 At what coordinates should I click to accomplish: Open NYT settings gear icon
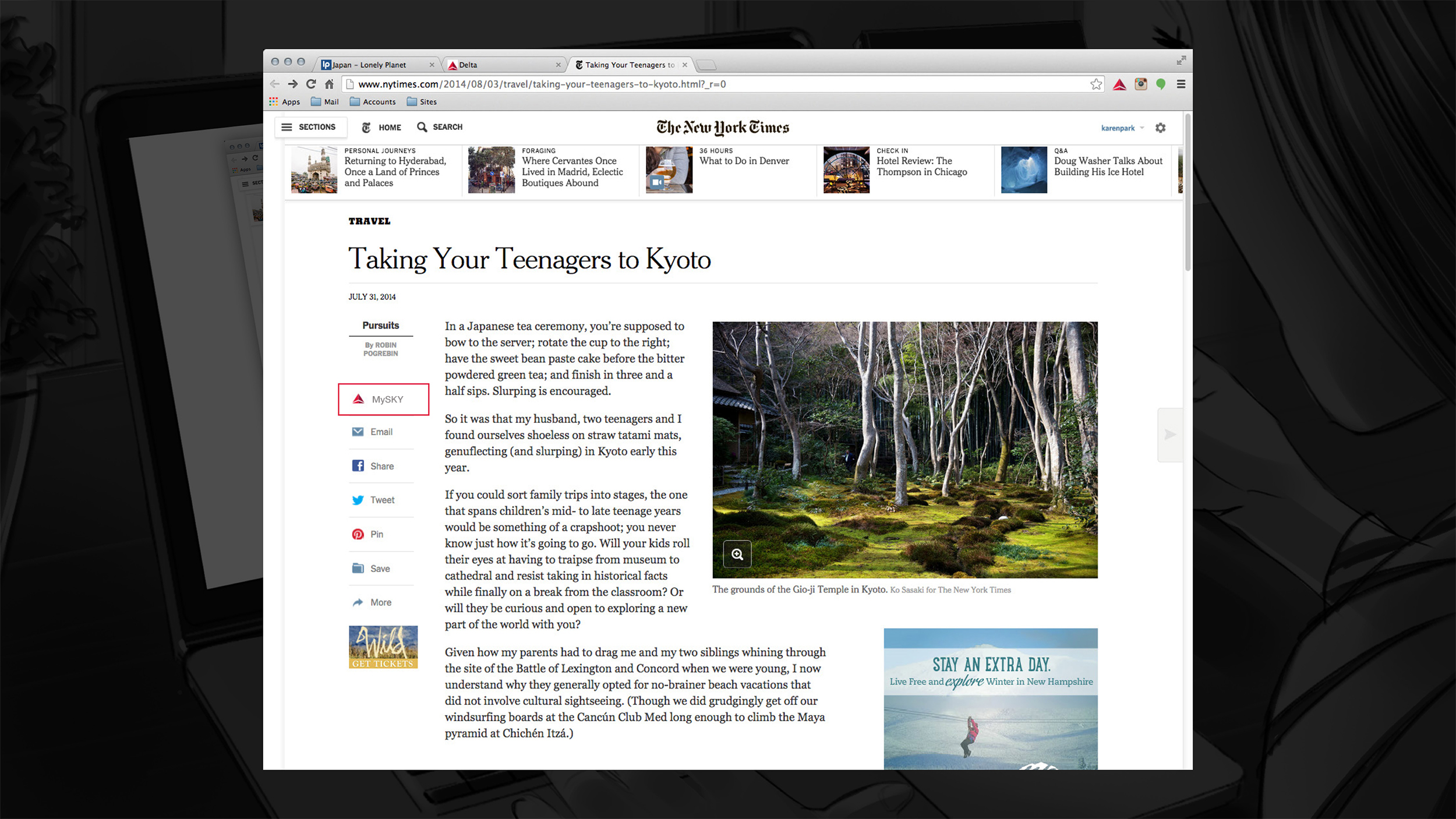click(x=1160, y=128)
